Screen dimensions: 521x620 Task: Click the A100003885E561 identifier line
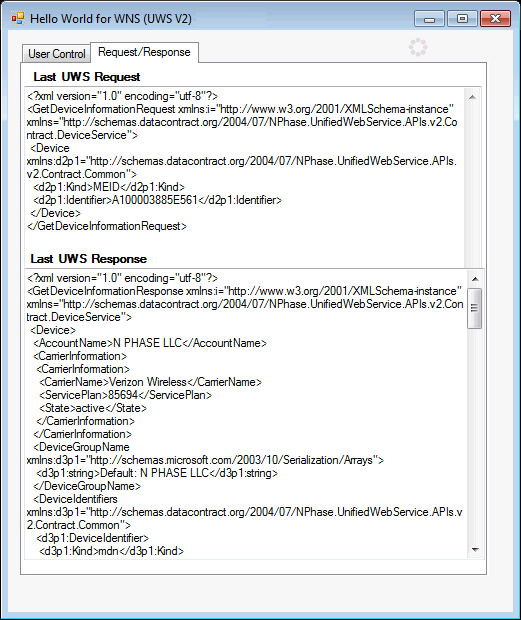[157, 200]
